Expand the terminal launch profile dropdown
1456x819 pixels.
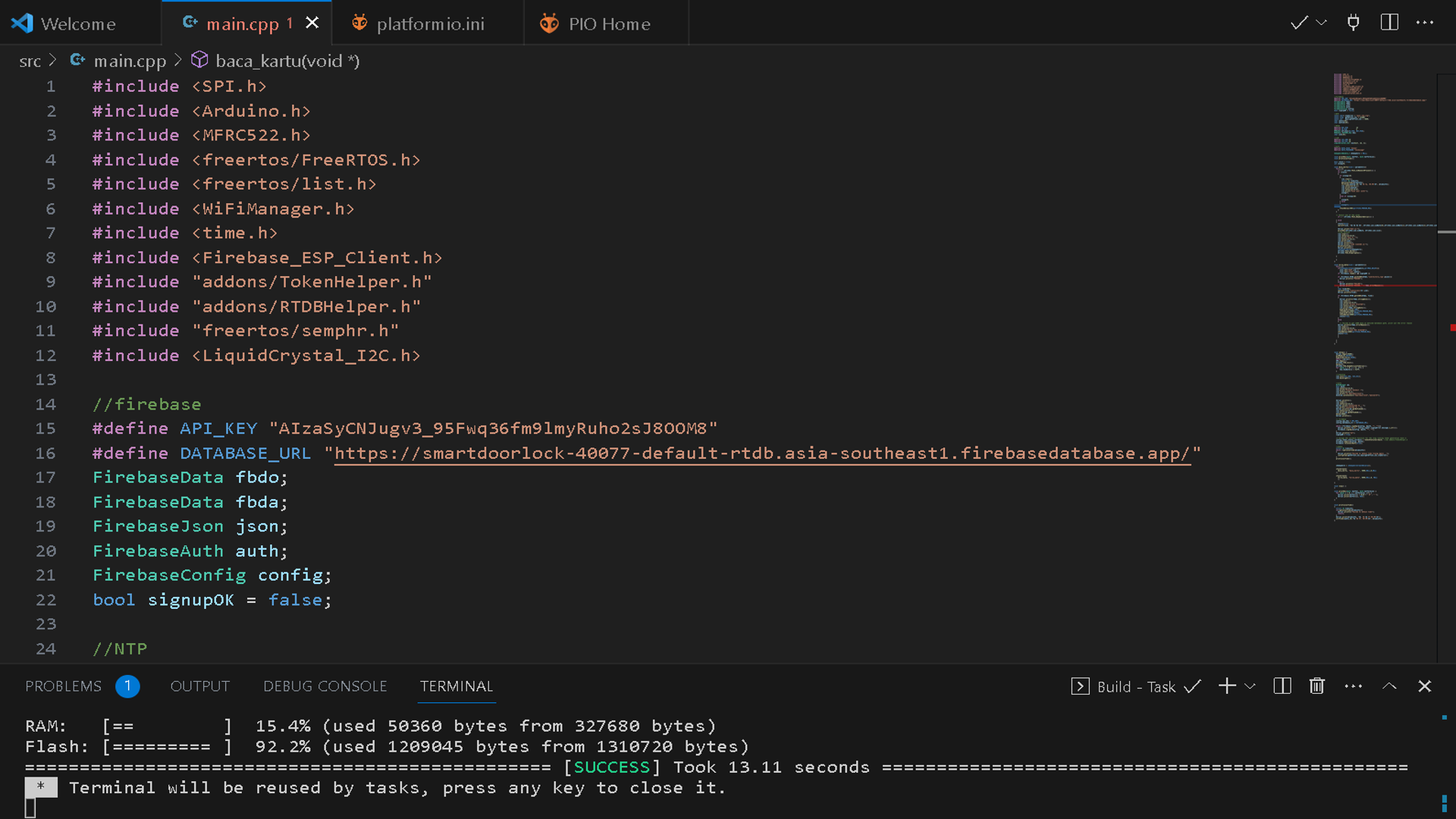(x=1250, y=686)
